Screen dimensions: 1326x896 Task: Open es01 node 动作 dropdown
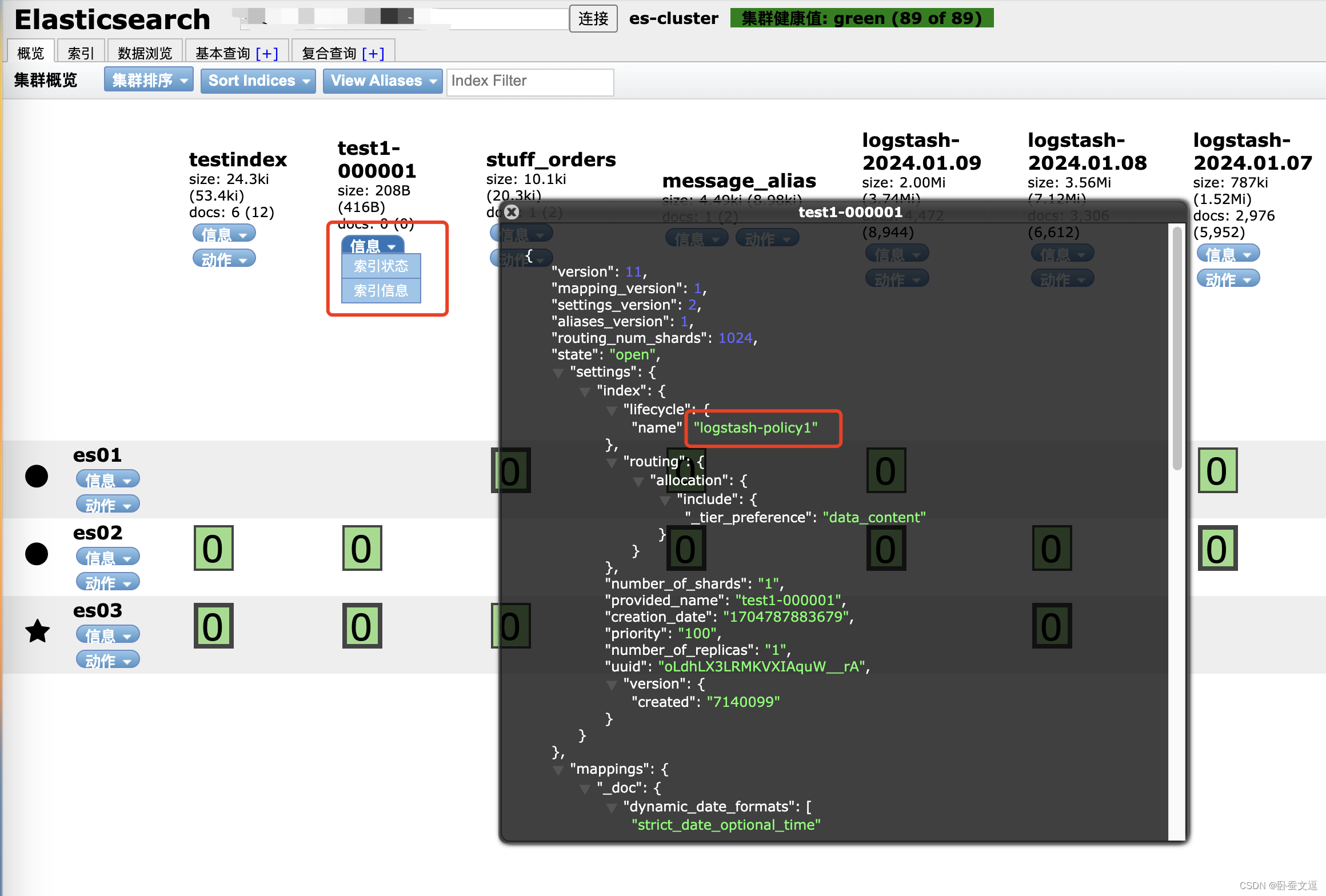108,505
